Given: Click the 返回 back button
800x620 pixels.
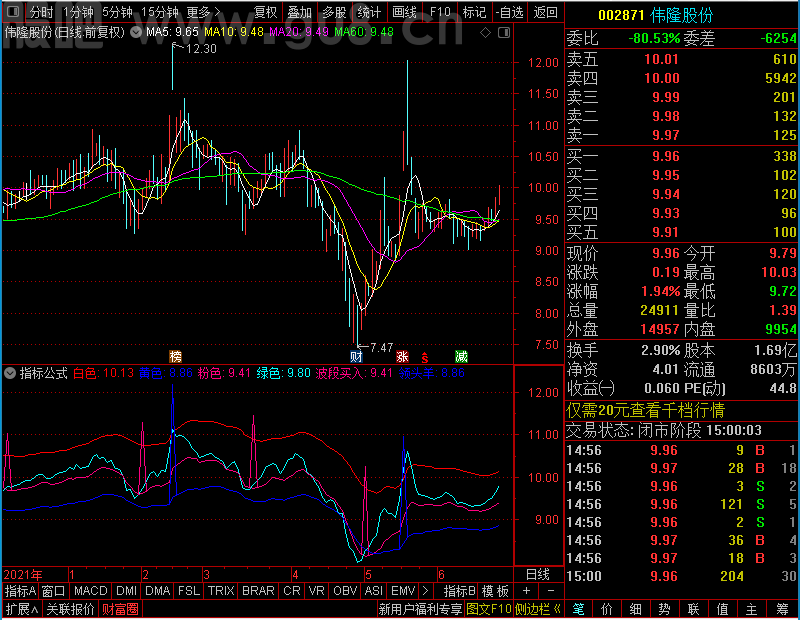Looking at the screenshot, I should pyautogui.click(x=545, y=12).
